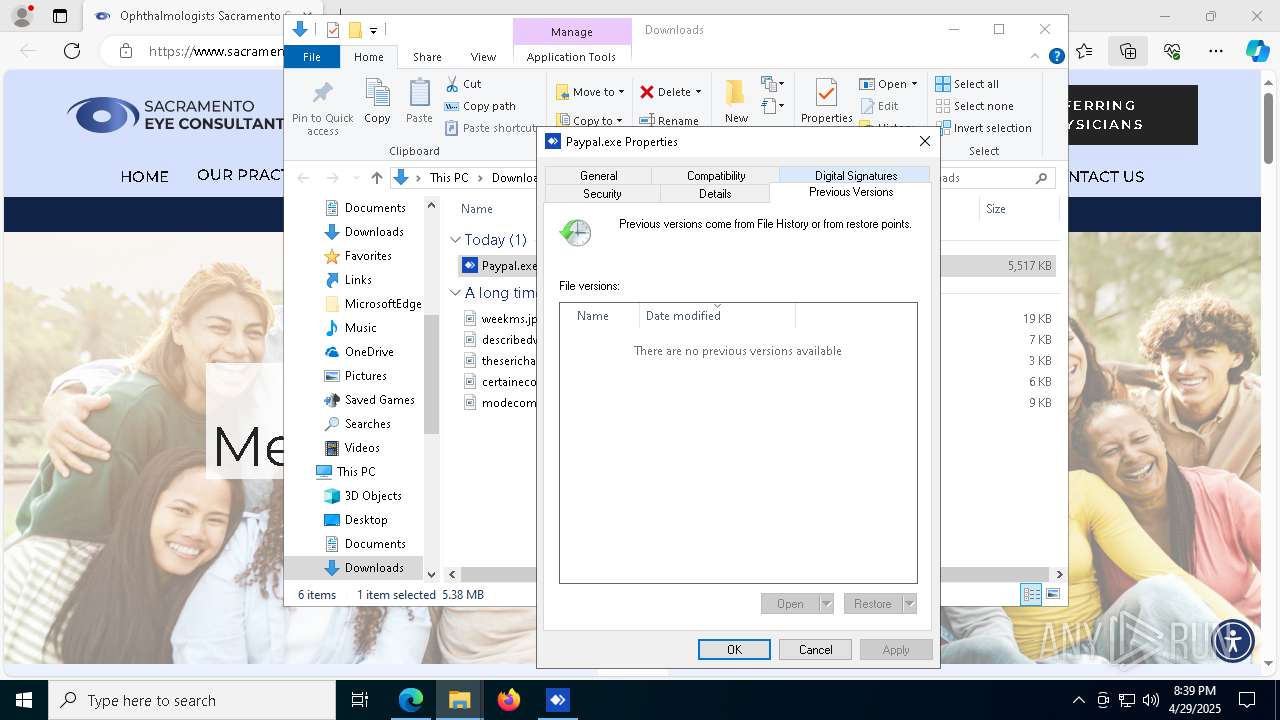
Task: Switch to details view icon in status bar
Action: tap(1031, 595)
